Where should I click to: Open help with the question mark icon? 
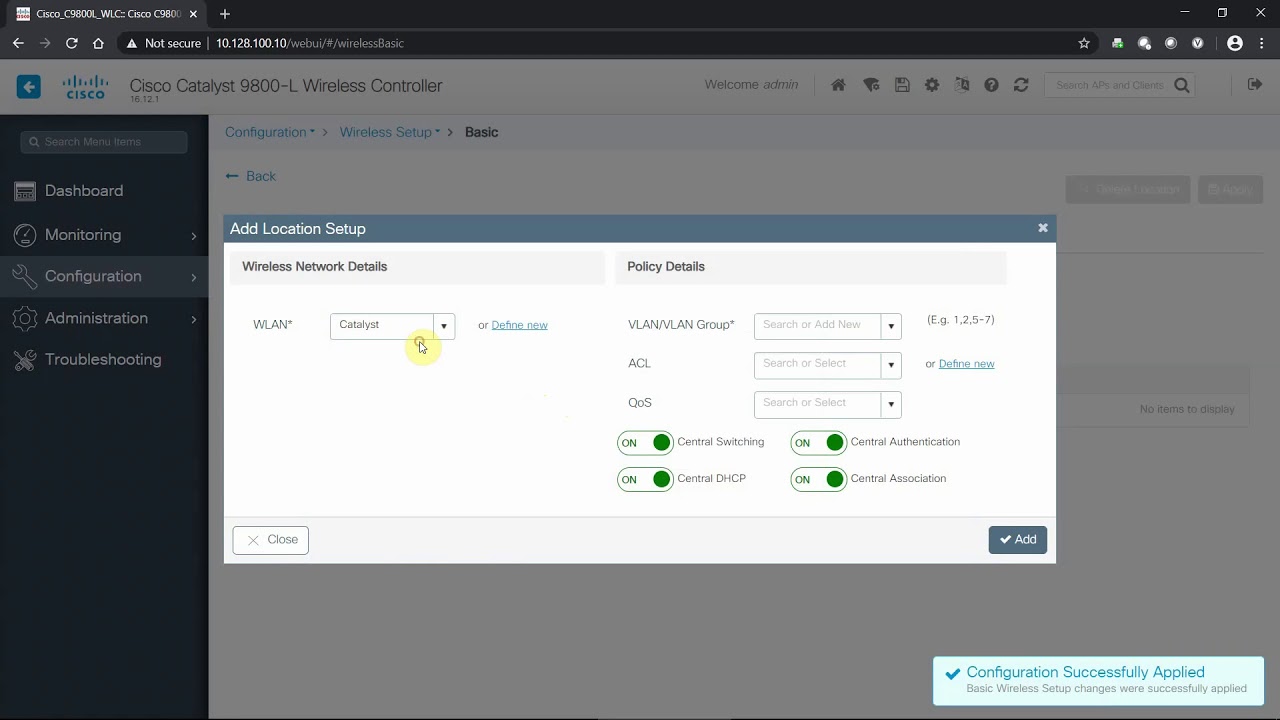coord(991,85)
